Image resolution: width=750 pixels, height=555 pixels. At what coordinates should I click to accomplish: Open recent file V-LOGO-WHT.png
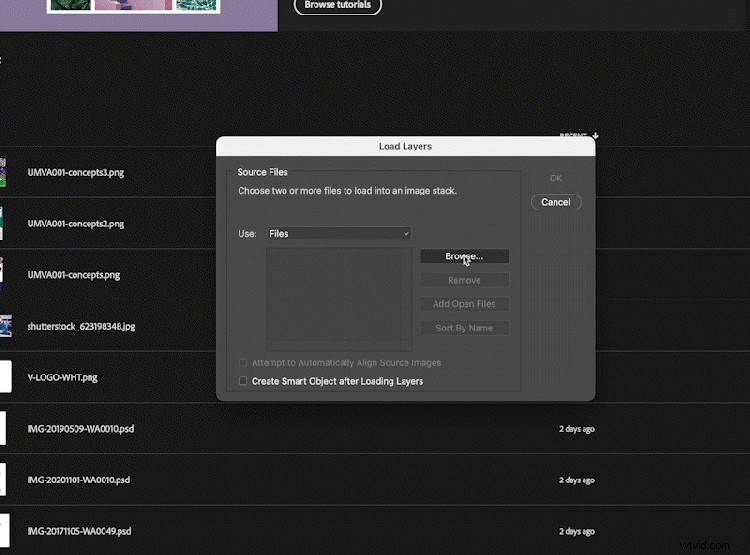point(63,377)
